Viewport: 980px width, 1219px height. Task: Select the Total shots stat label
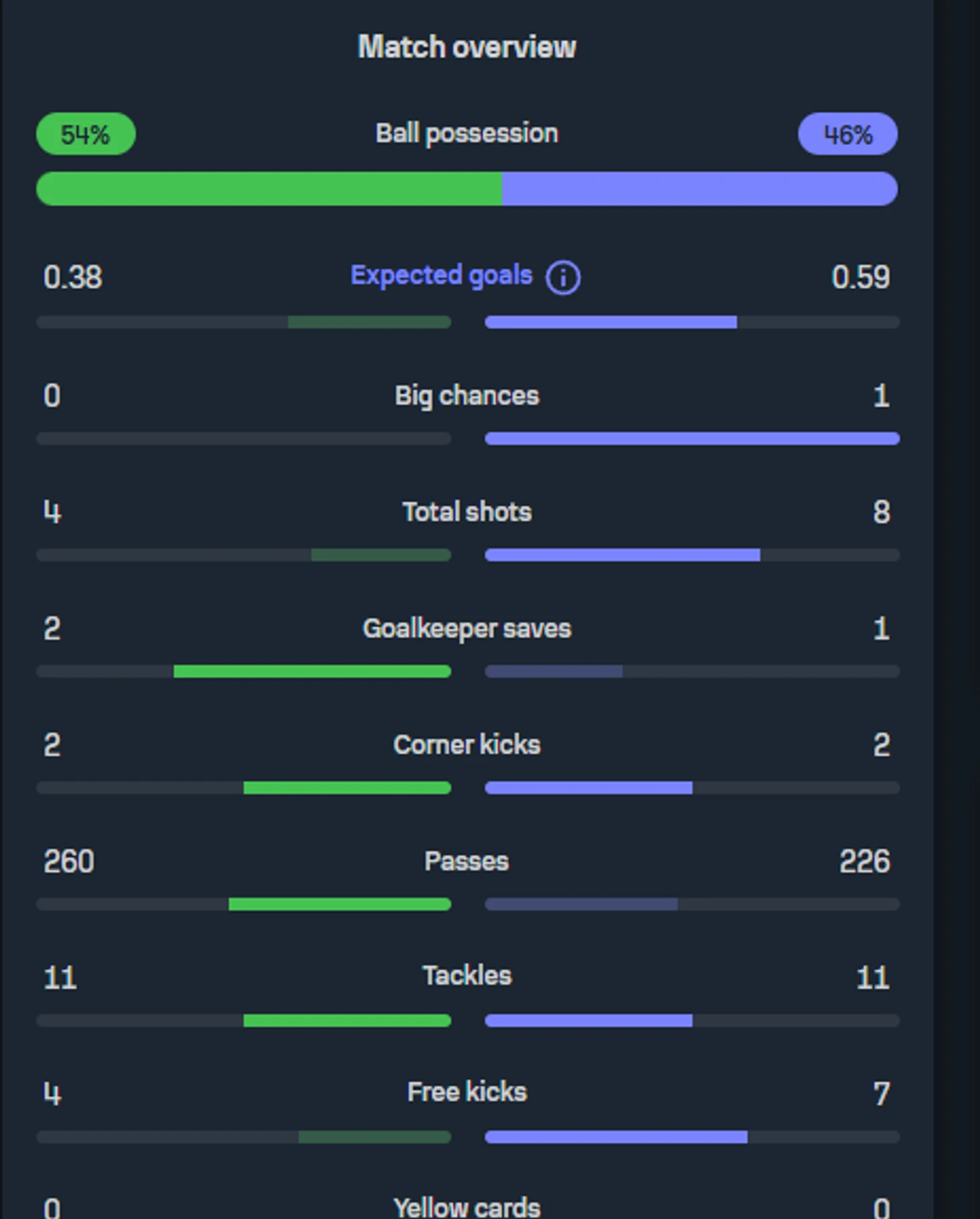click(467, 511)
